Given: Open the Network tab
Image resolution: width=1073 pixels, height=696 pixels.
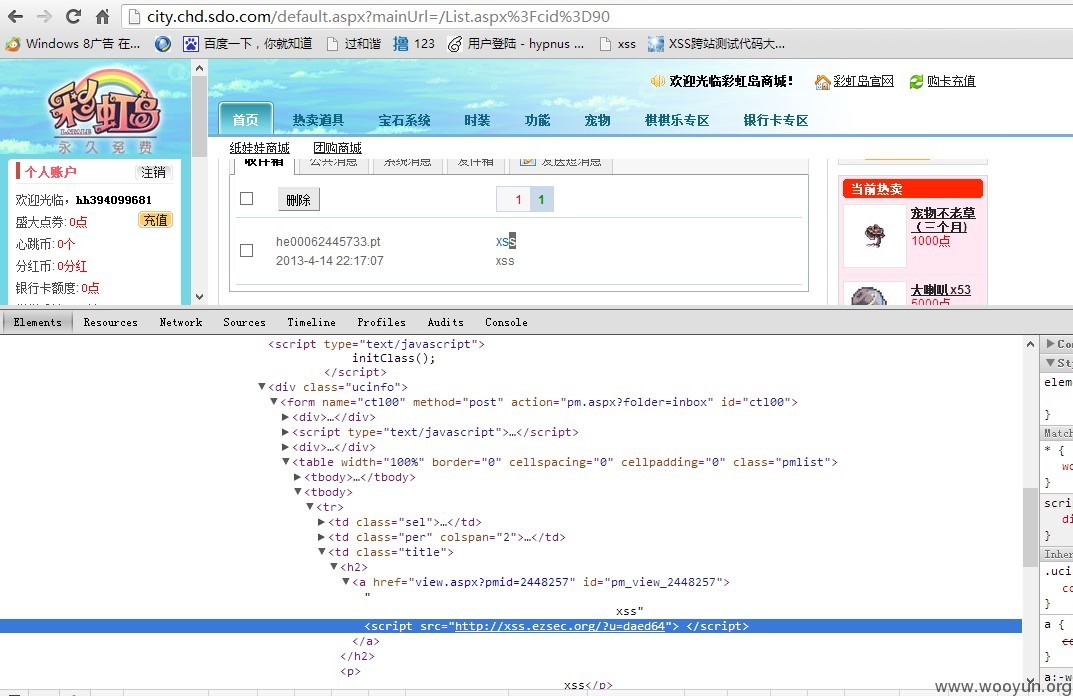Looking at the screenshot, I should (x=181, y=322).
